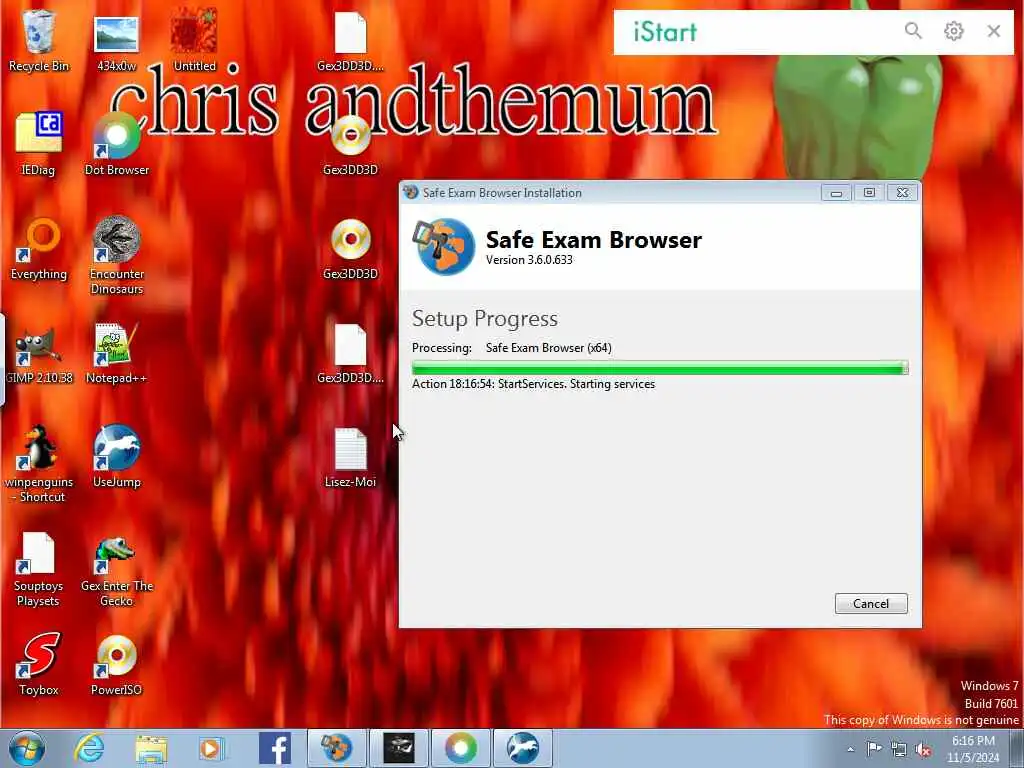The height and width of the screenshot is (768, 1024).
Task: Close the iStart search bar
Action: click(x=994, y=31)
